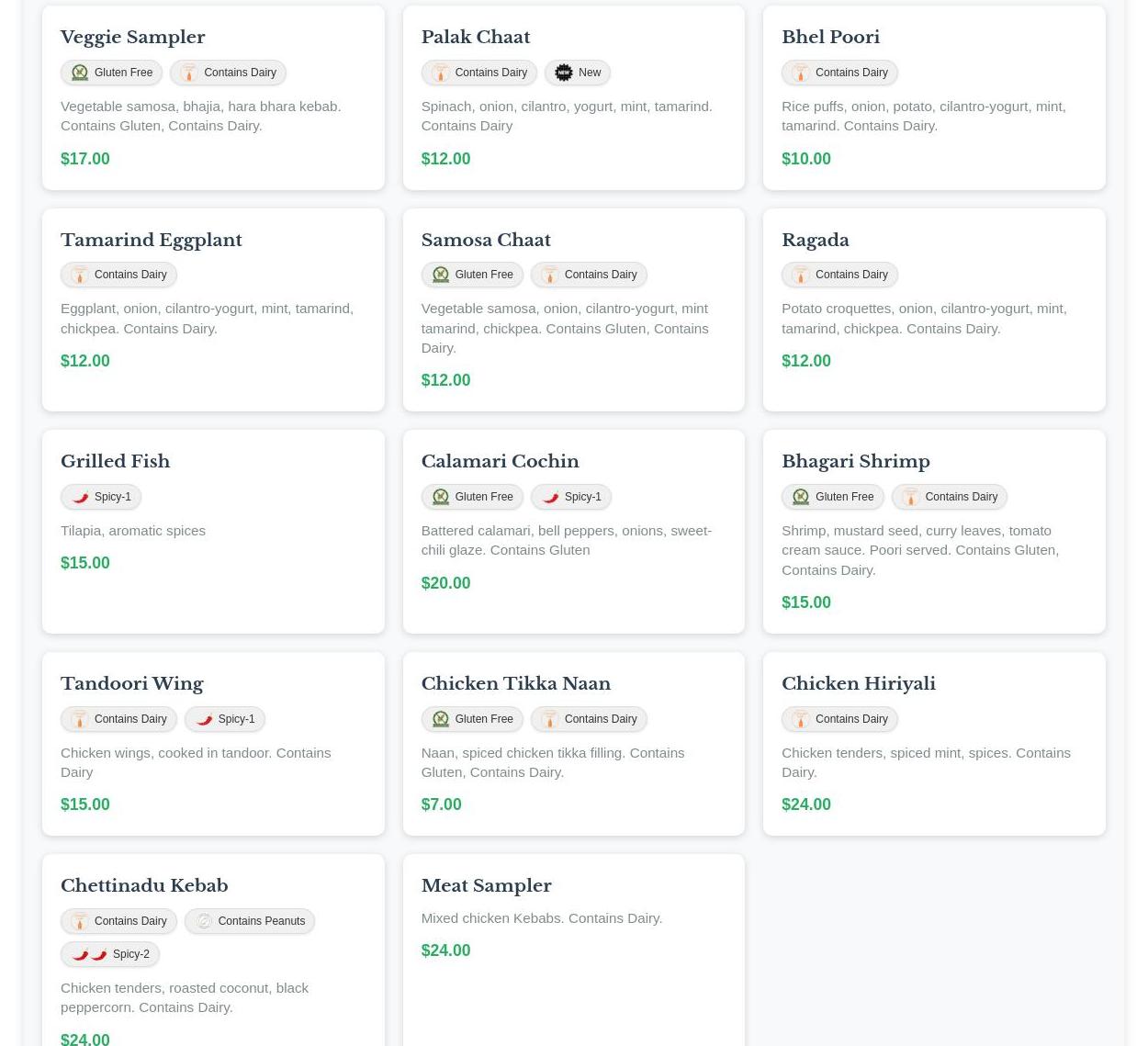This screenshot has width=1148, height=1046.
Task: Click the Gluten Free icon on Chicken Tikka Naan
Action: pyautogui.click(x=441, y=719)
